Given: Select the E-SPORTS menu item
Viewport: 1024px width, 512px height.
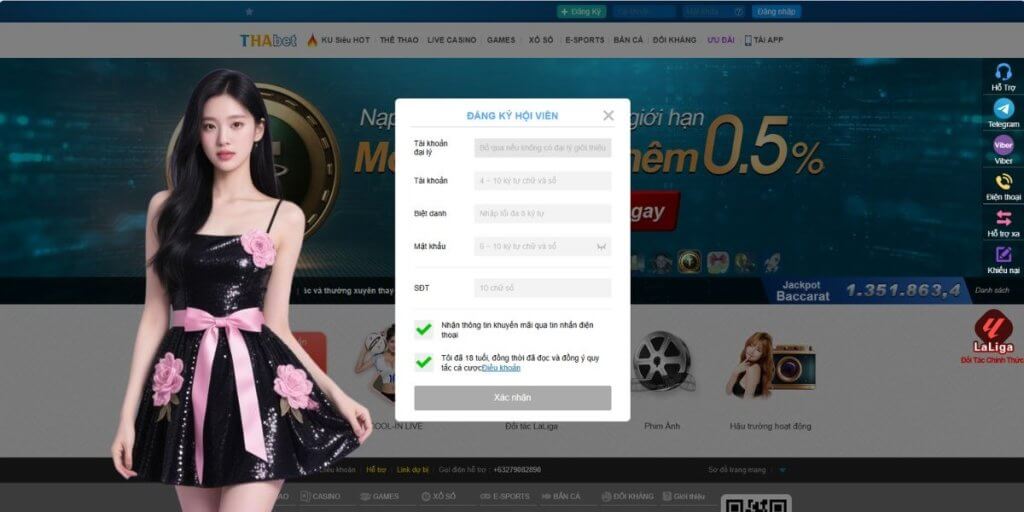Looking at the screenshot, I should [x=584, y=40].
